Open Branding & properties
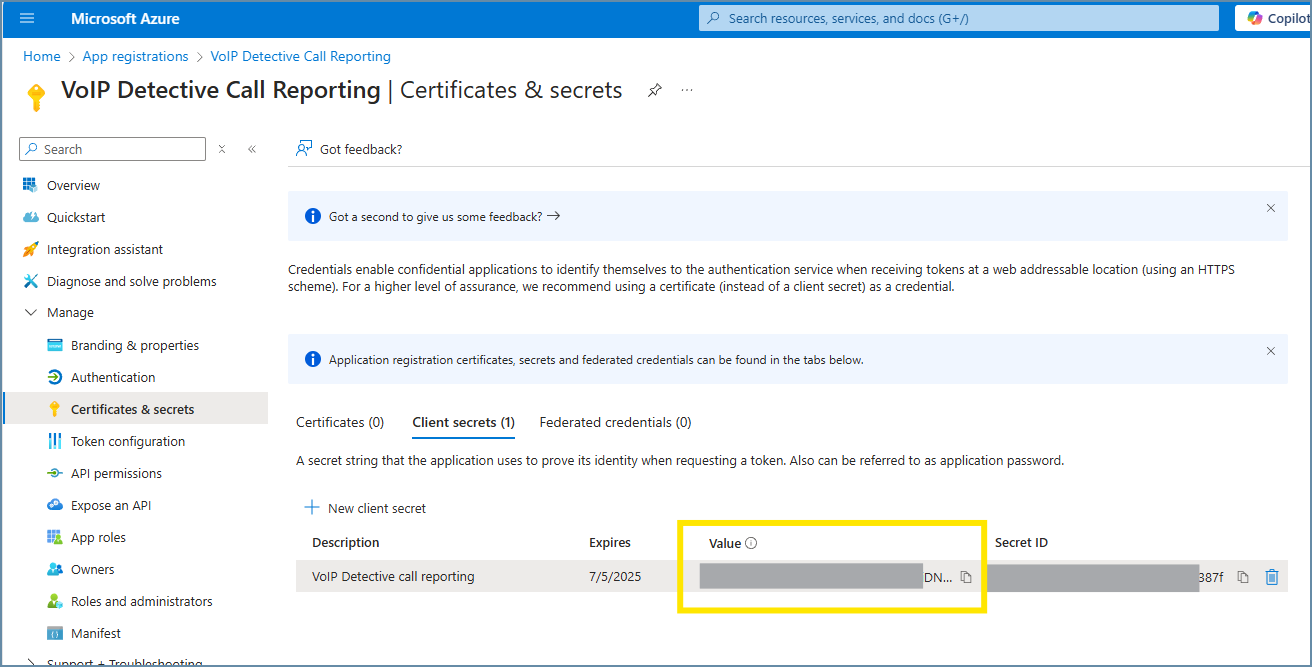This screenshot has width=1312, height=667. (x=135, y=345)
